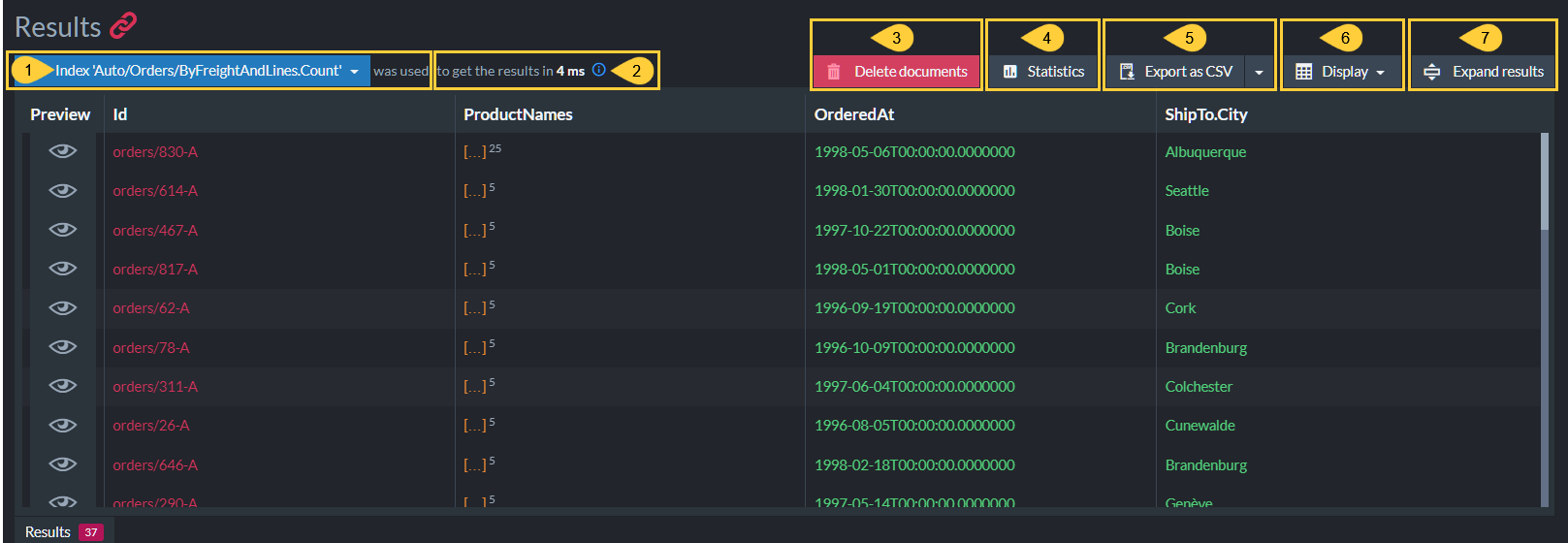Screen dimensions: 1568x543
Task: Click eye icon for orders/646-A
Action: pos(63,464)
